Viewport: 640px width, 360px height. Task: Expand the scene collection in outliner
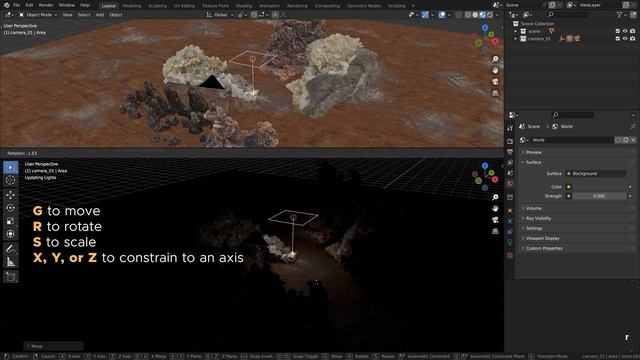coord(516,31)
